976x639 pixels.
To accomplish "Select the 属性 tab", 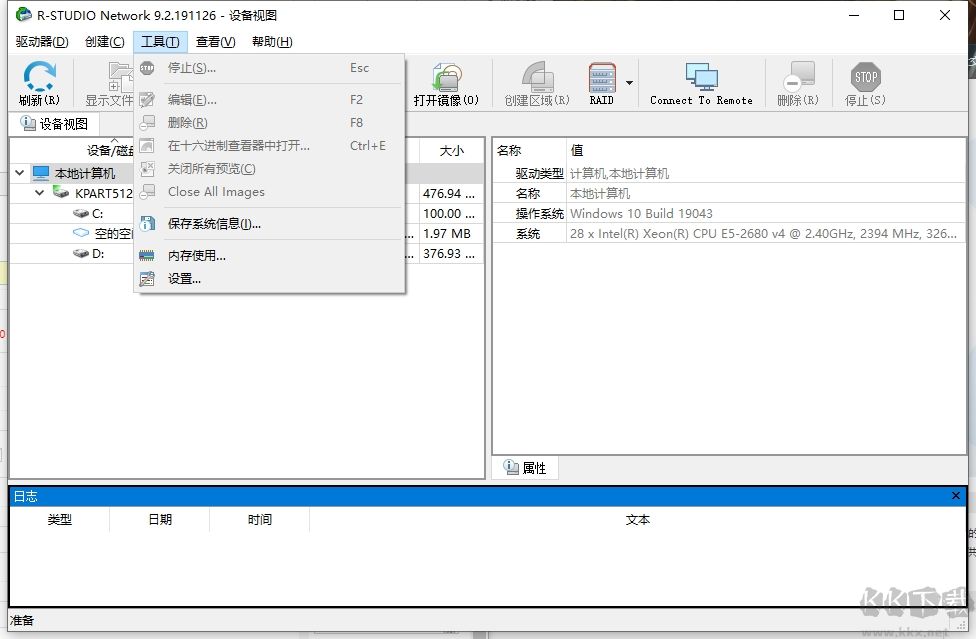I will click(525, 468).
